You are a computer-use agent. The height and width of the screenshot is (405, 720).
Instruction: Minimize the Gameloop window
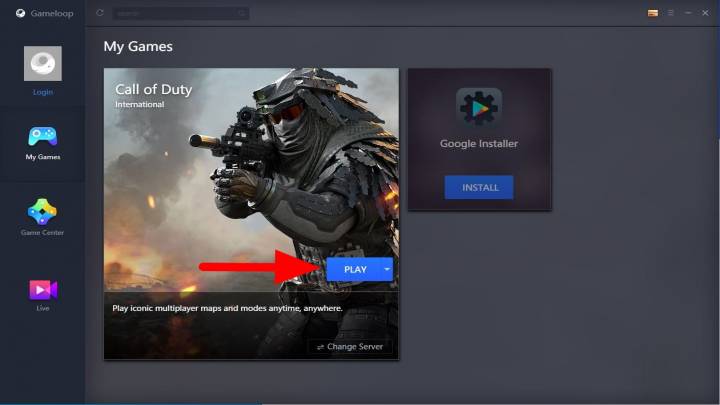[x=688, y=13]
